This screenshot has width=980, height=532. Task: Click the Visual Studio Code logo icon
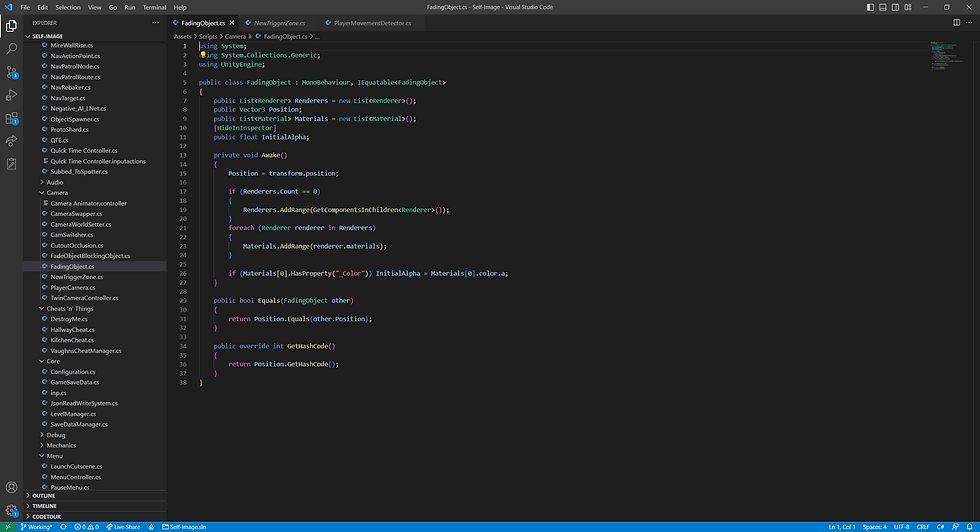9,7
